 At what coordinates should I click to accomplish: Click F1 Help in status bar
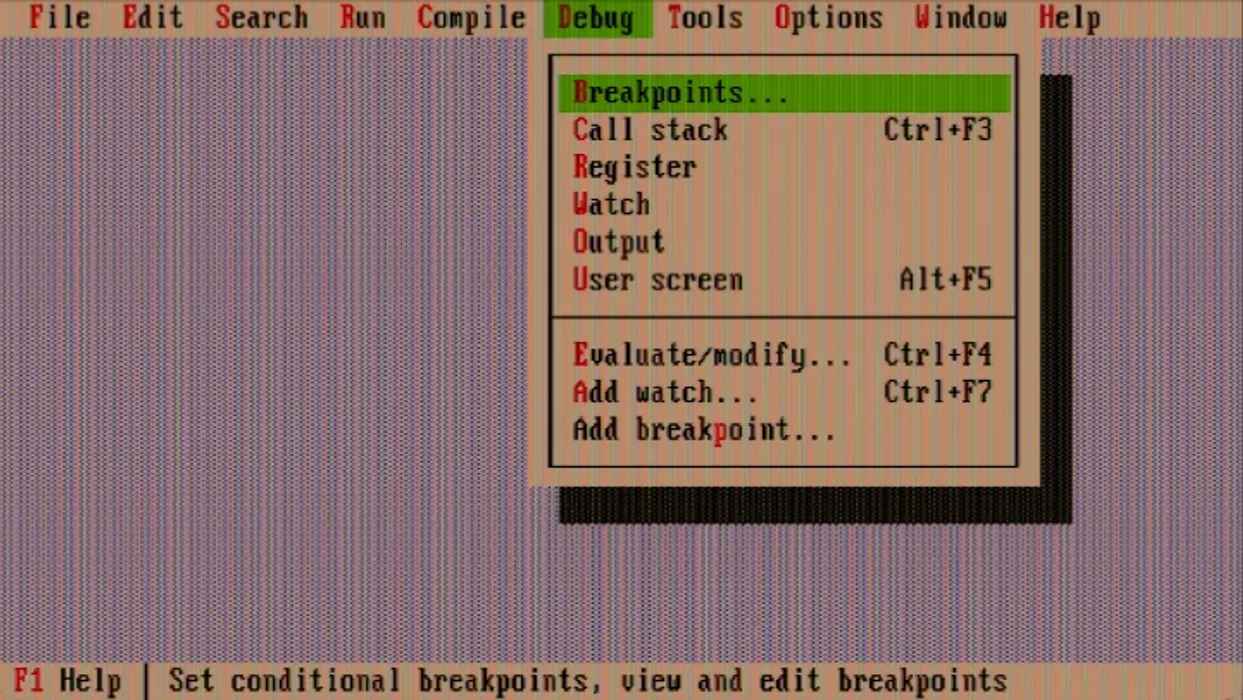[x=67, y=681]
